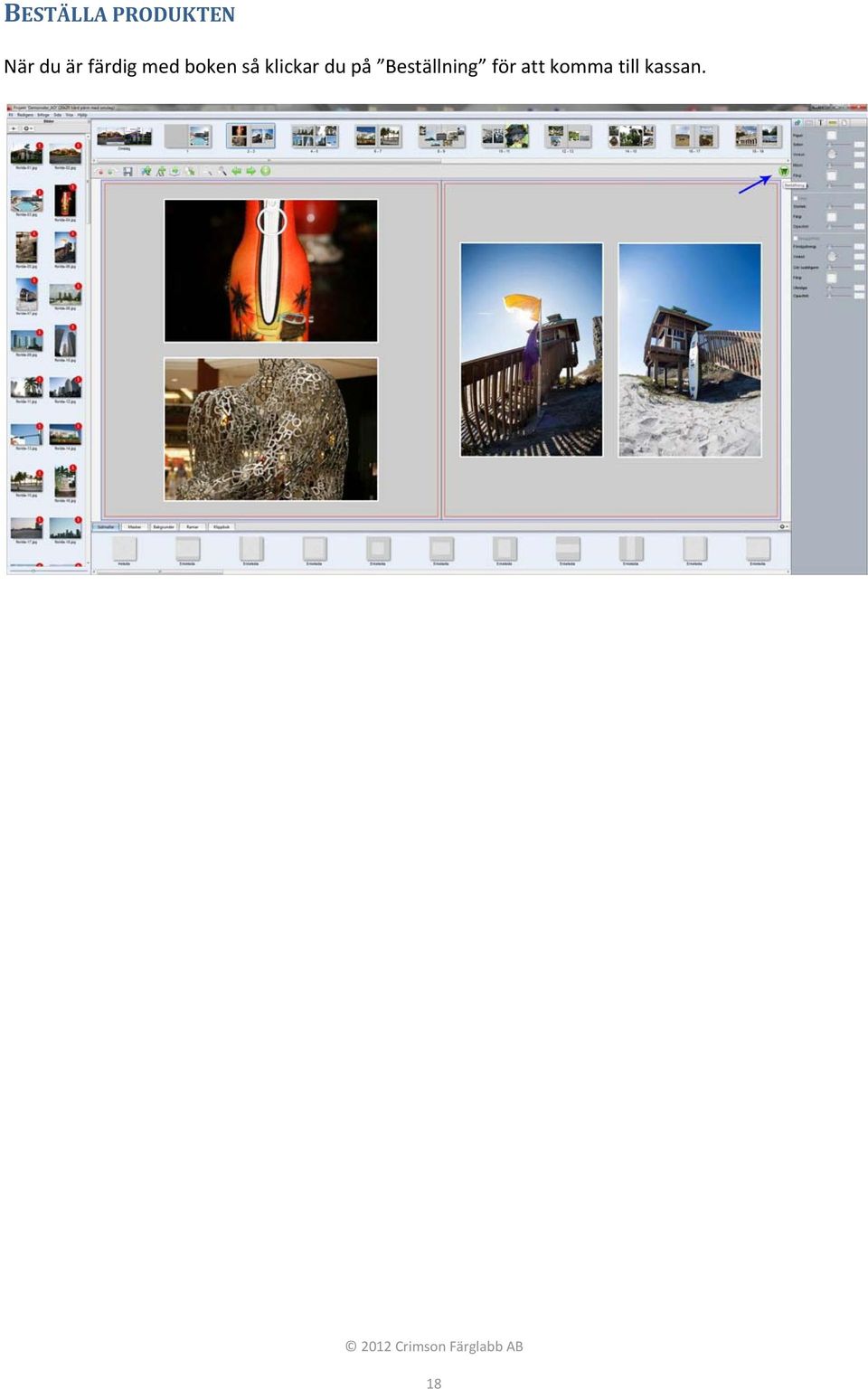This screenshot has width=868, height=1389.
Task: Select spread 16-17 thumbnail in page strip
Action: click(x=694, y=137)
